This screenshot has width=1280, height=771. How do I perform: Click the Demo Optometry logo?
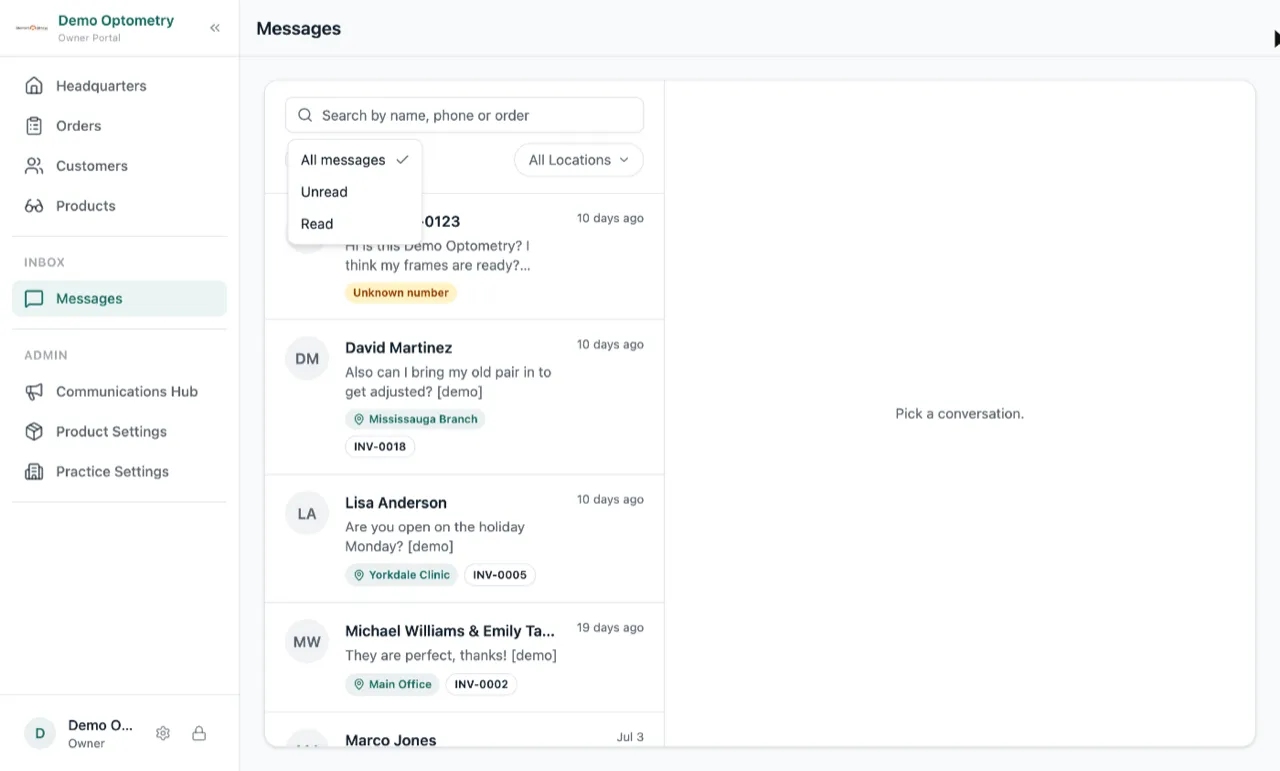(x=32, y=28)
